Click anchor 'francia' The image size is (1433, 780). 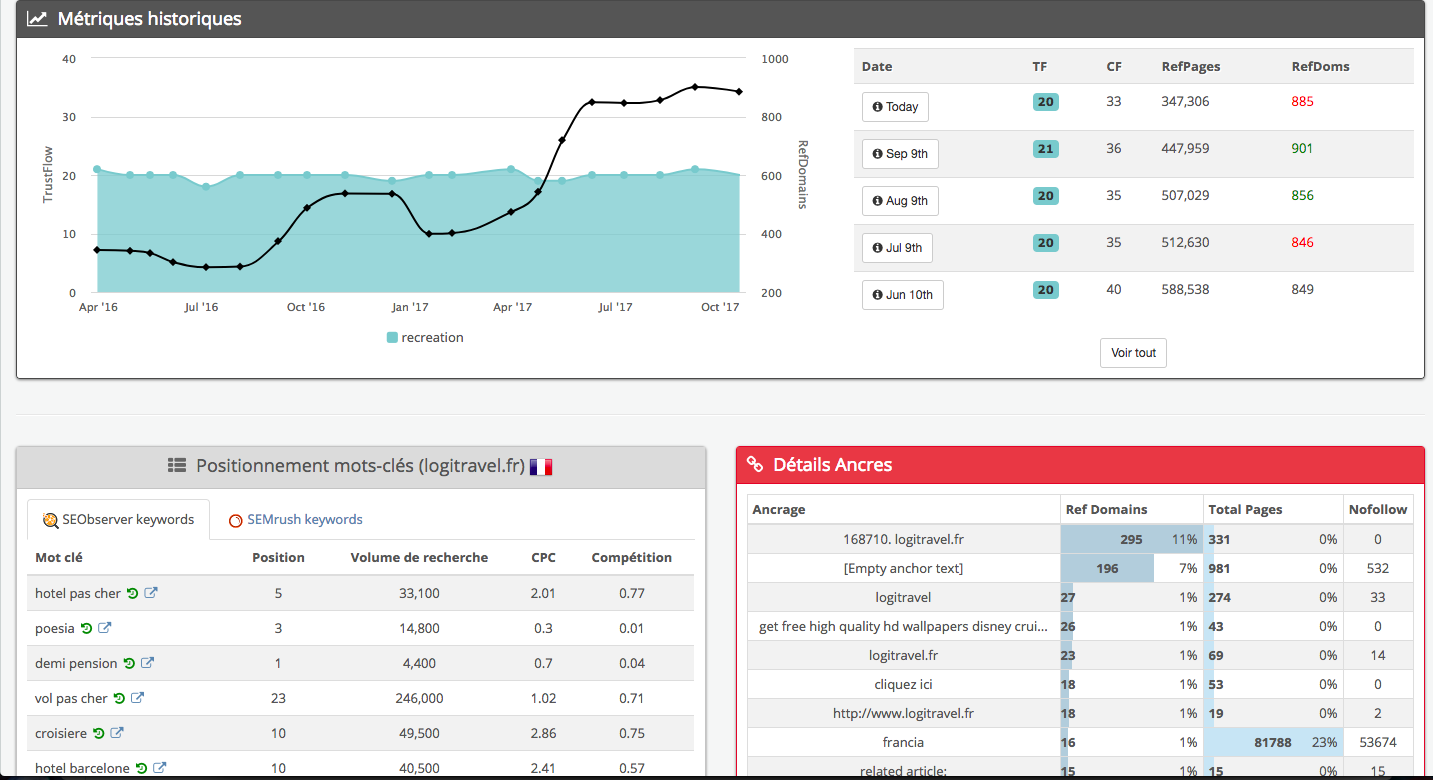pyautogui.click(x=903, y=743)
